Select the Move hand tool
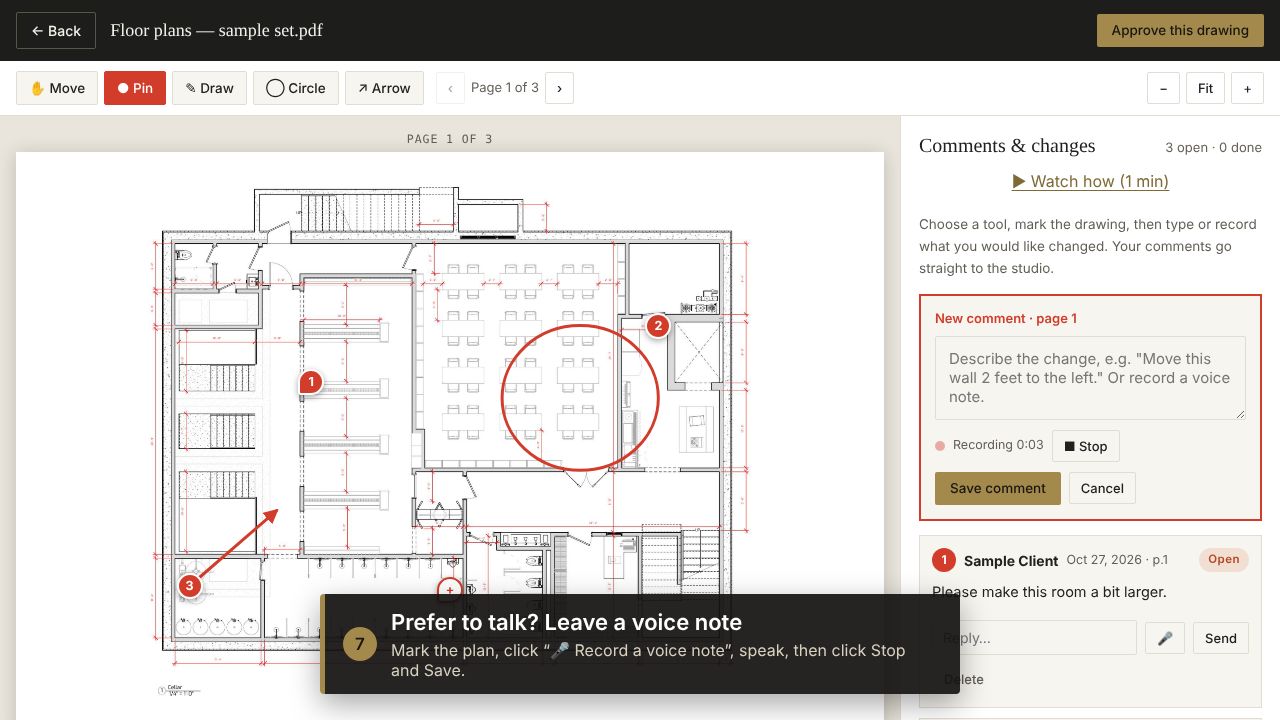Viewport: 1280px width, 720px height. click(57, 88)
